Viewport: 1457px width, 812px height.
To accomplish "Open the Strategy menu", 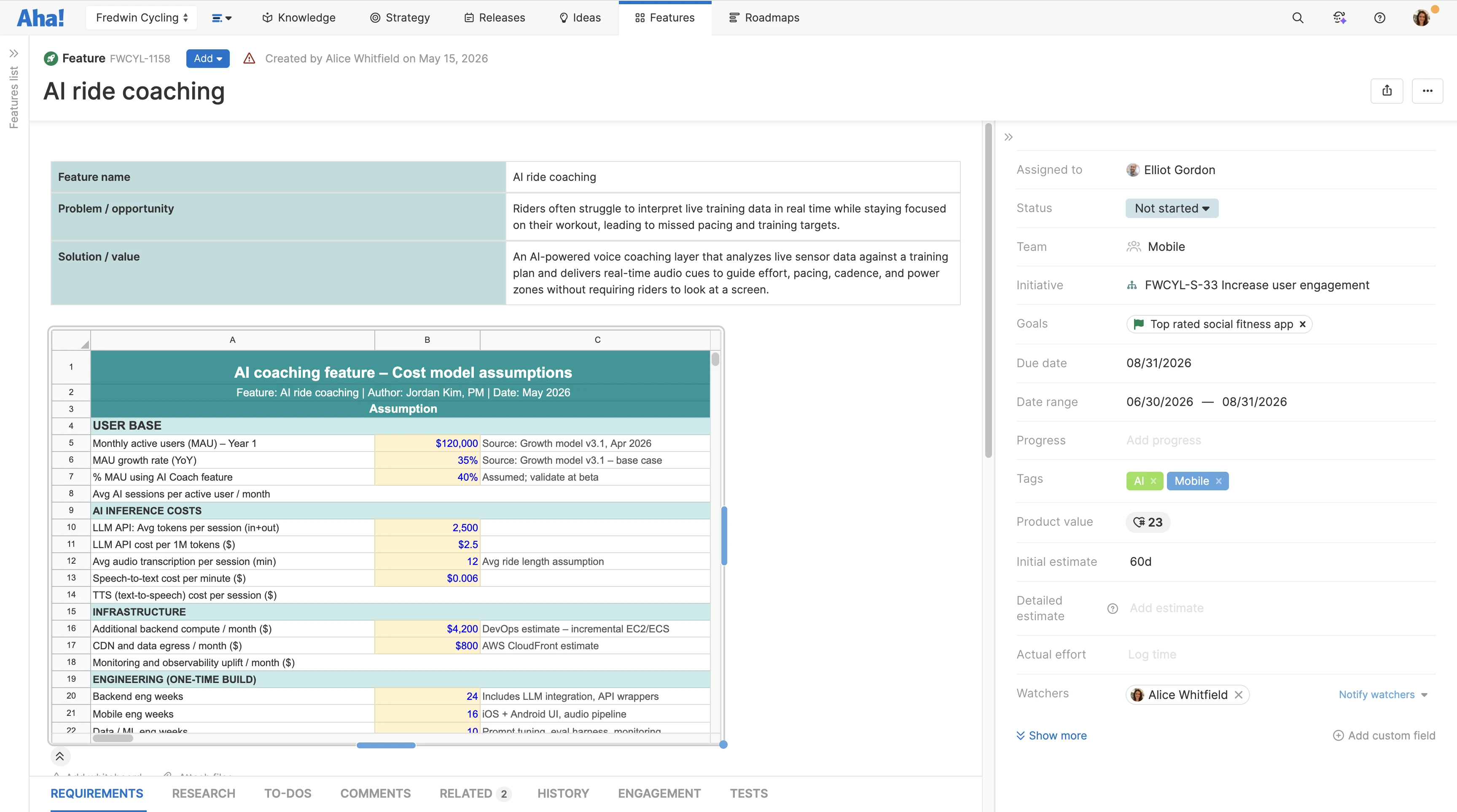I will (x=400, y=18).
